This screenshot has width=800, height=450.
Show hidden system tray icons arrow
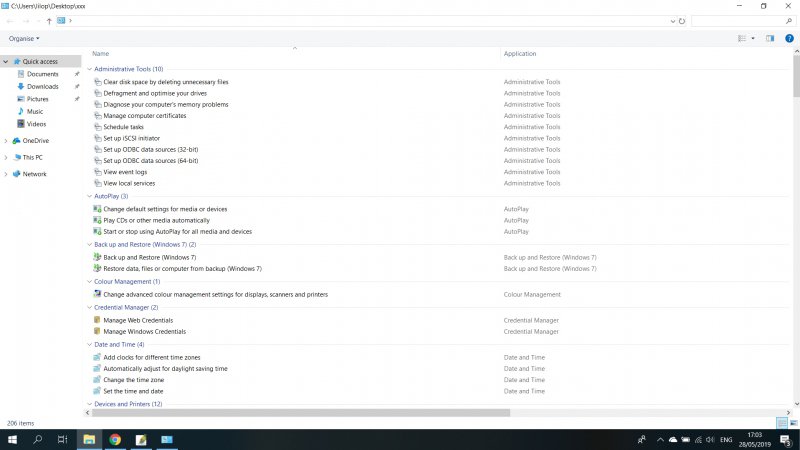[660, 439]
